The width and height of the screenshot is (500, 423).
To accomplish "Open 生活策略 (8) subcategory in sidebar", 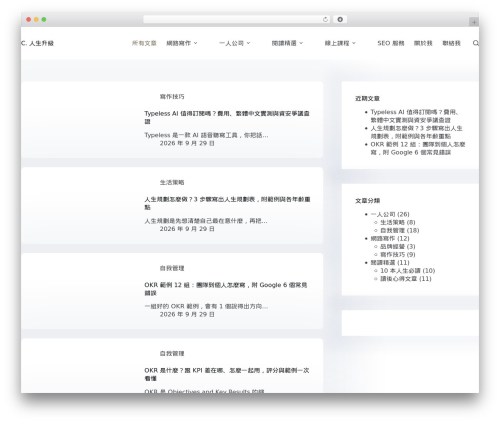I will coord(398,222).
